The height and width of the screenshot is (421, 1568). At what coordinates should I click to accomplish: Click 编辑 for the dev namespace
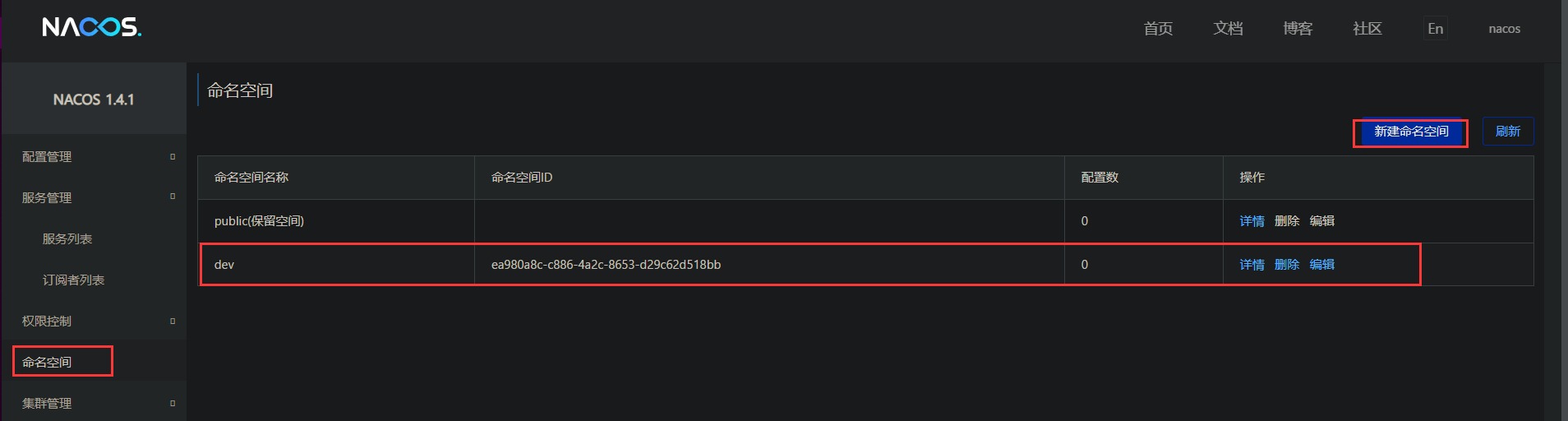(x=1321, y=265)
